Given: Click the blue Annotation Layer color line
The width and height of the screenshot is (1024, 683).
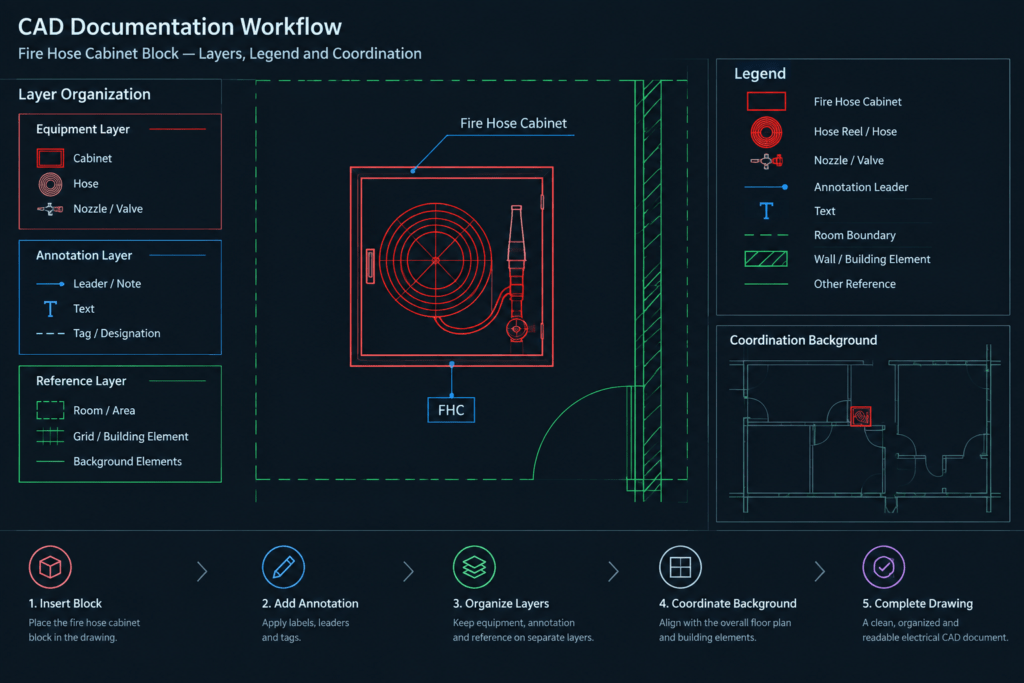Looking at the screenshot, I should (178, 255).
